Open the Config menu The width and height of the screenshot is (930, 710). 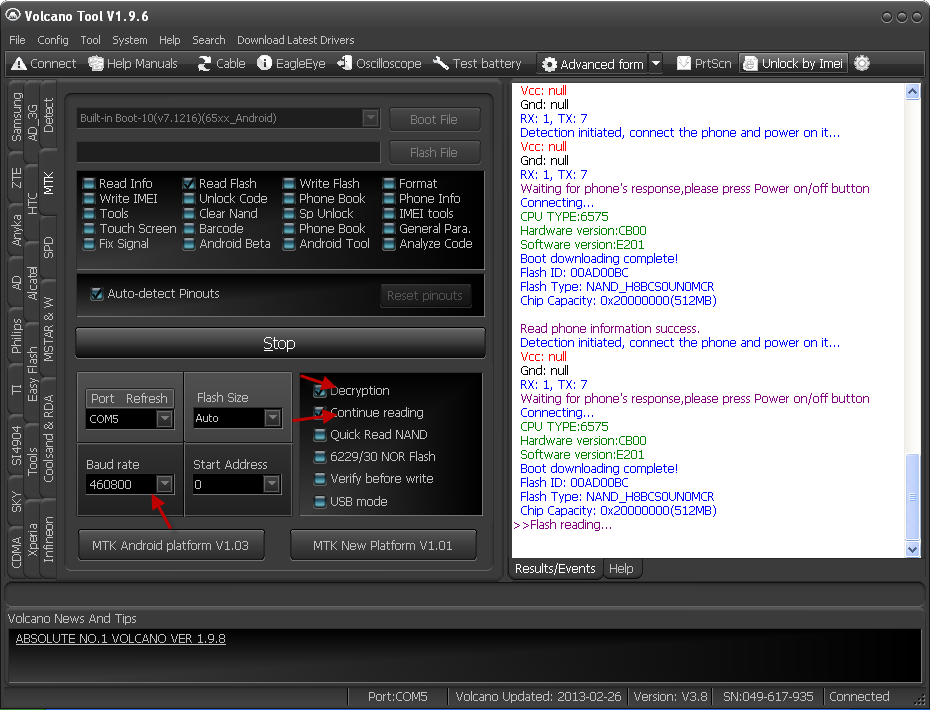tap(53, 40)
